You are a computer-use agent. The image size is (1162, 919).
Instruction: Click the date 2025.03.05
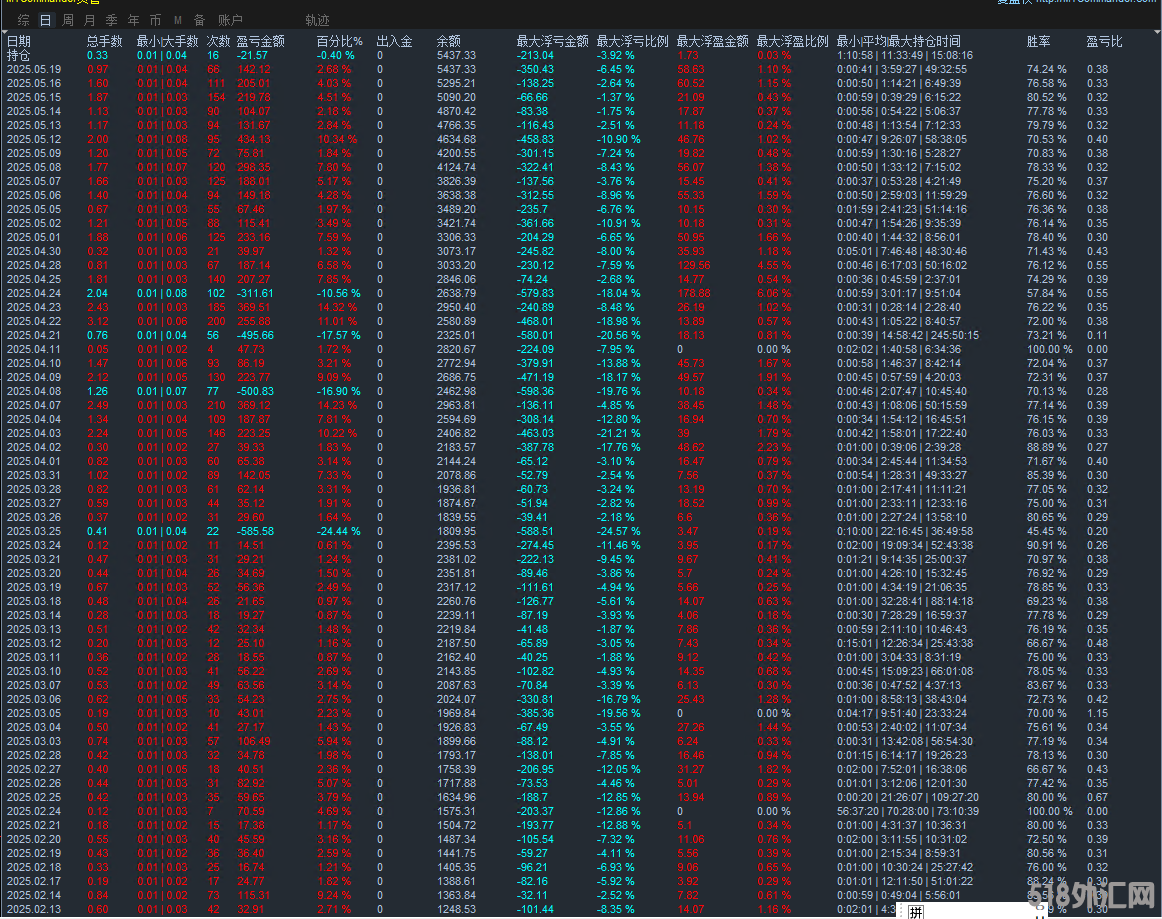click(x=34, y=714)
